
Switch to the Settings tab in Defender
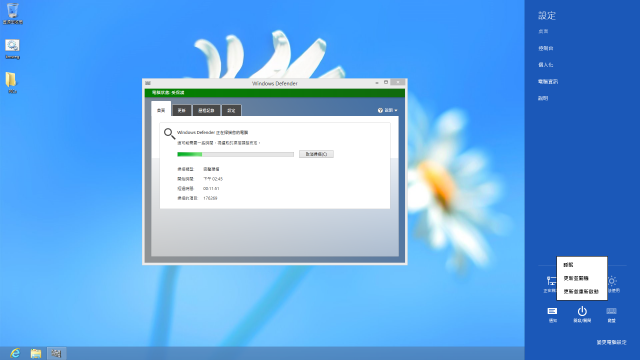231,111
